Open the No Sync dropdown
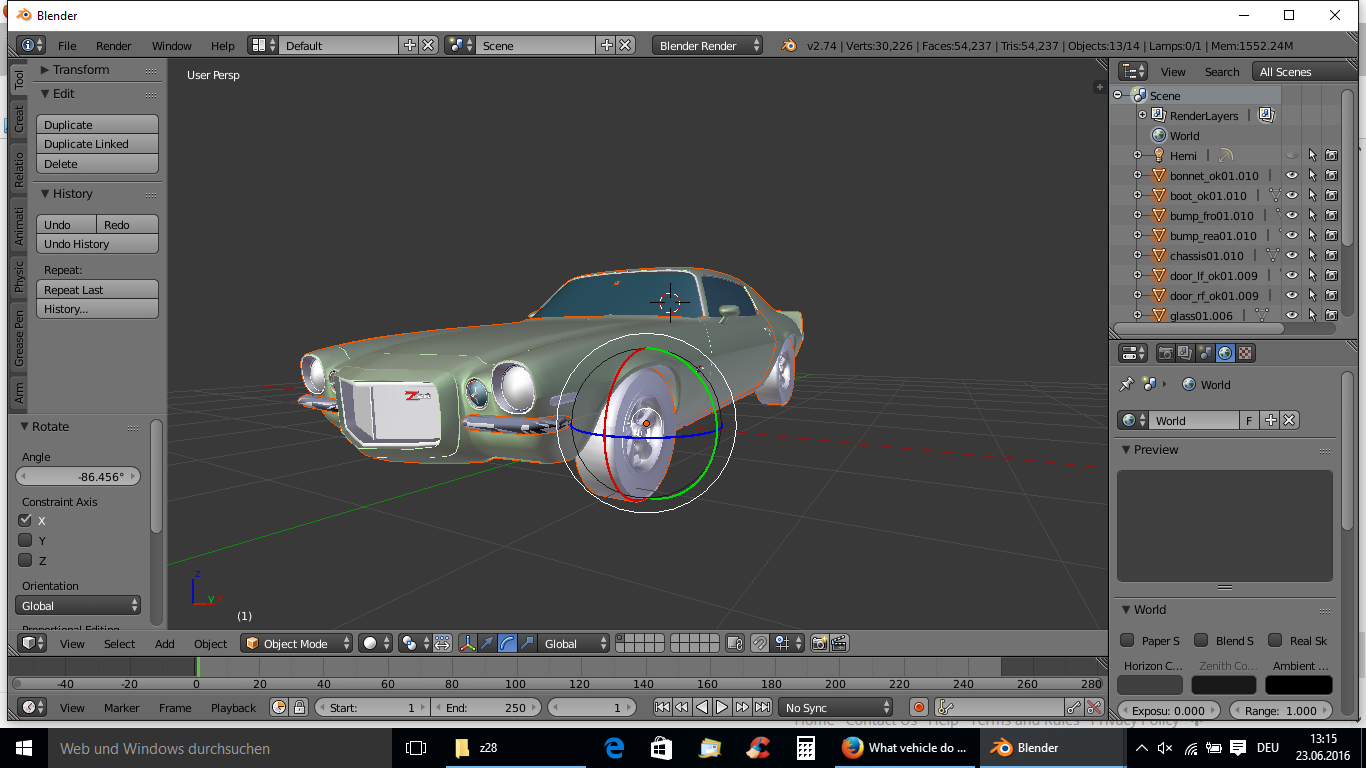The width and height of the screenshot is (1366, 768). (836, 707)
